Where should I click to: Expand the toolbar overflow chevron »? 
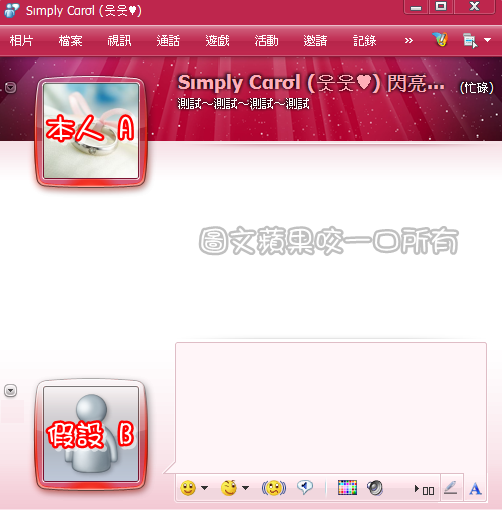pyautogui.click(x=409, y=41)
